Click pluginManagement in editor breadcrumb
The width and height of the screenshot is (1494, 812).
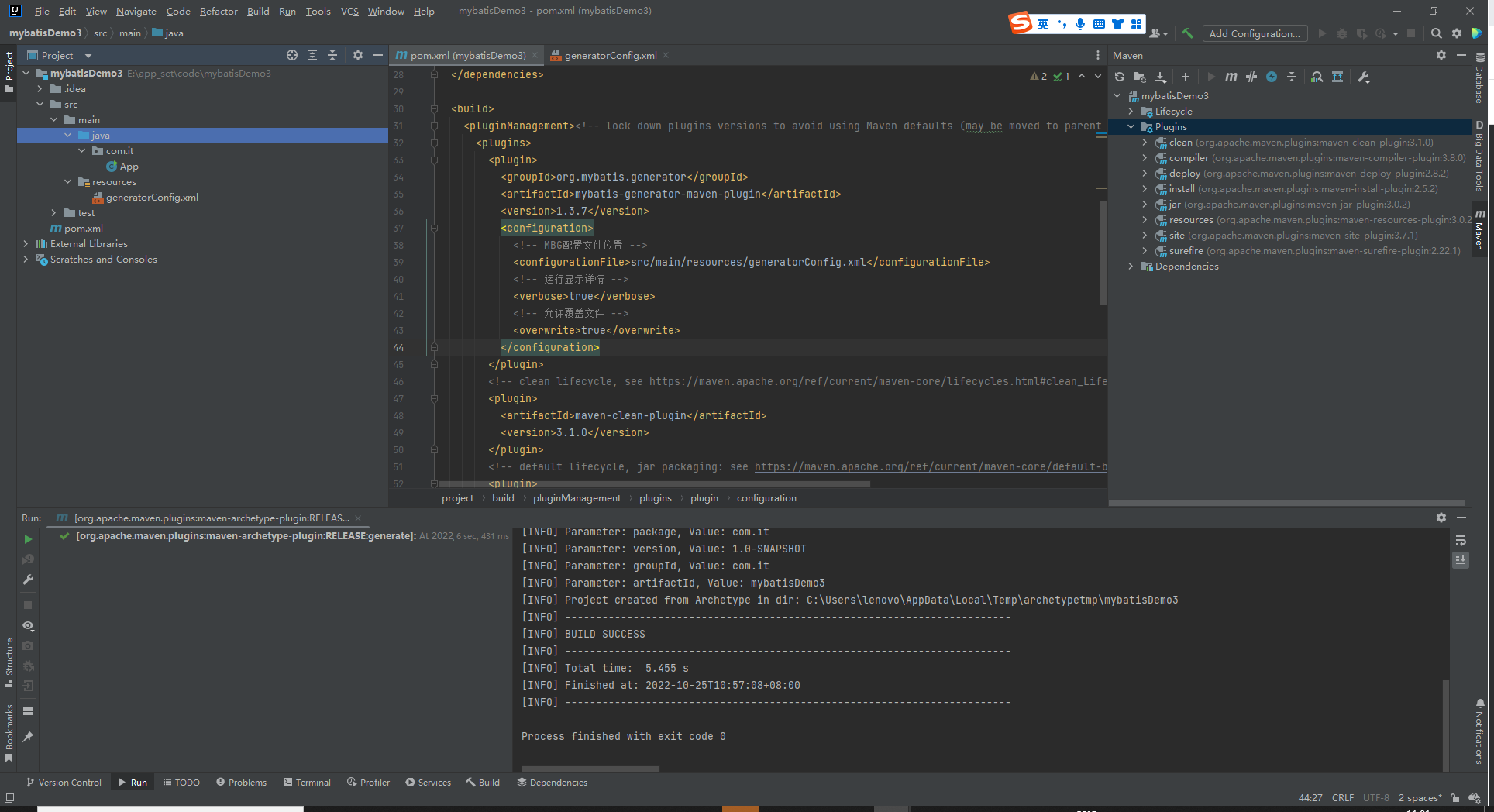(577, 497)
